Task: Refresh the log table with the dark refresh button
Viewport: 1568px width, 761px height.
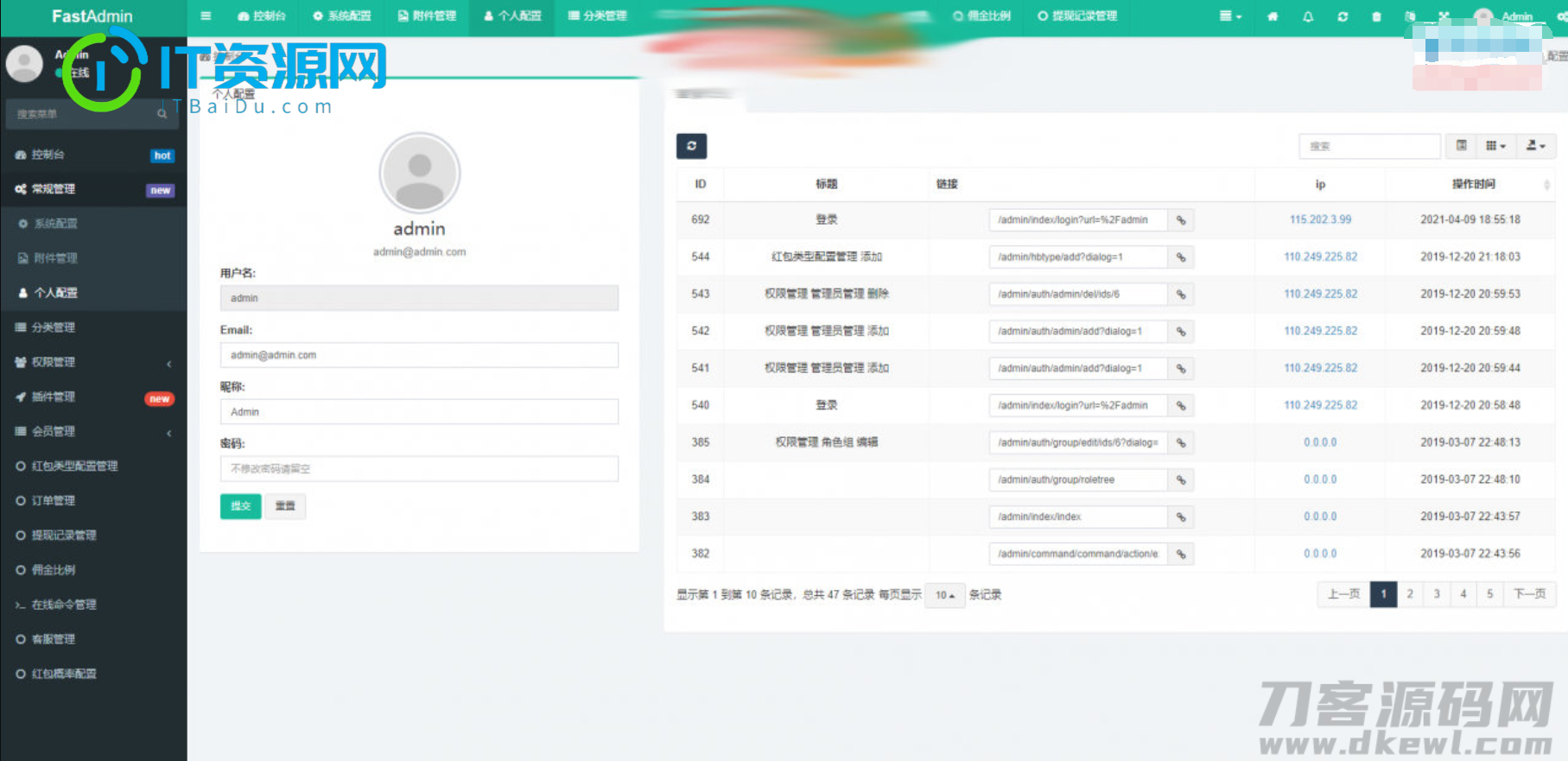Action: pos(691,146)
